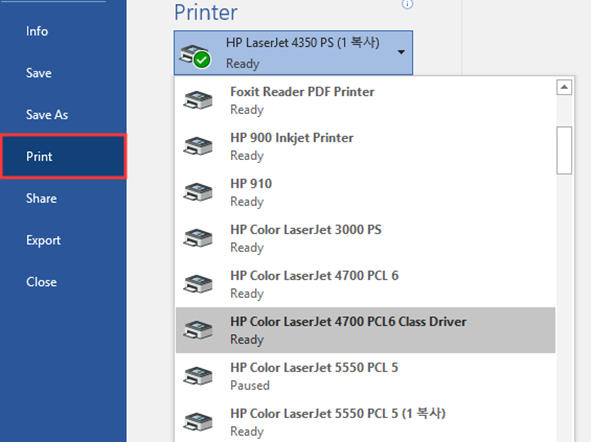Choose HP Color LaserJet 5550 PCL 5 (1 복사)
The image size is (591, 442).
(x=366, y=422)
